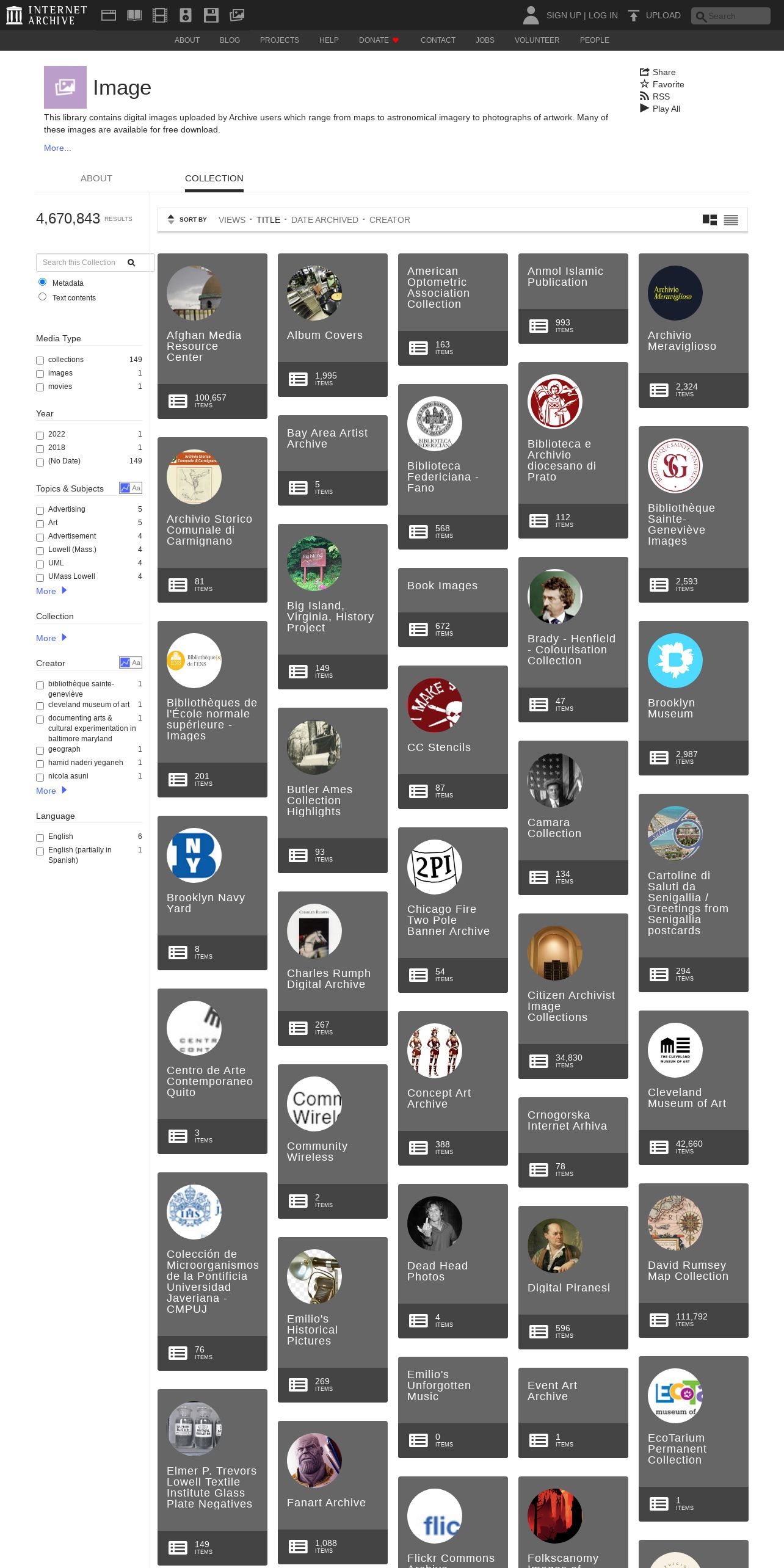Open the CC Stencils thumbnail
Viewport: 784px width, 1568px height.
pyautogui.click(x=435, y=705)
